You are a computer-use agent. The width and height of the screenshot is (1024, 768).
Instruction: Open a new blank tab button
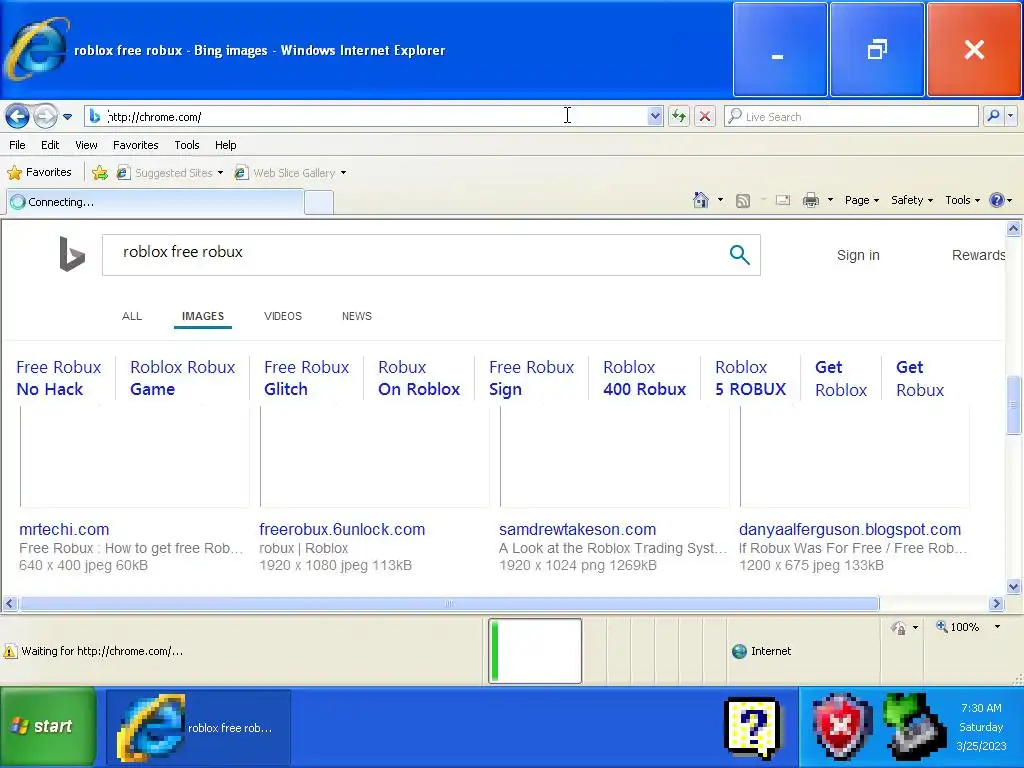319,203
